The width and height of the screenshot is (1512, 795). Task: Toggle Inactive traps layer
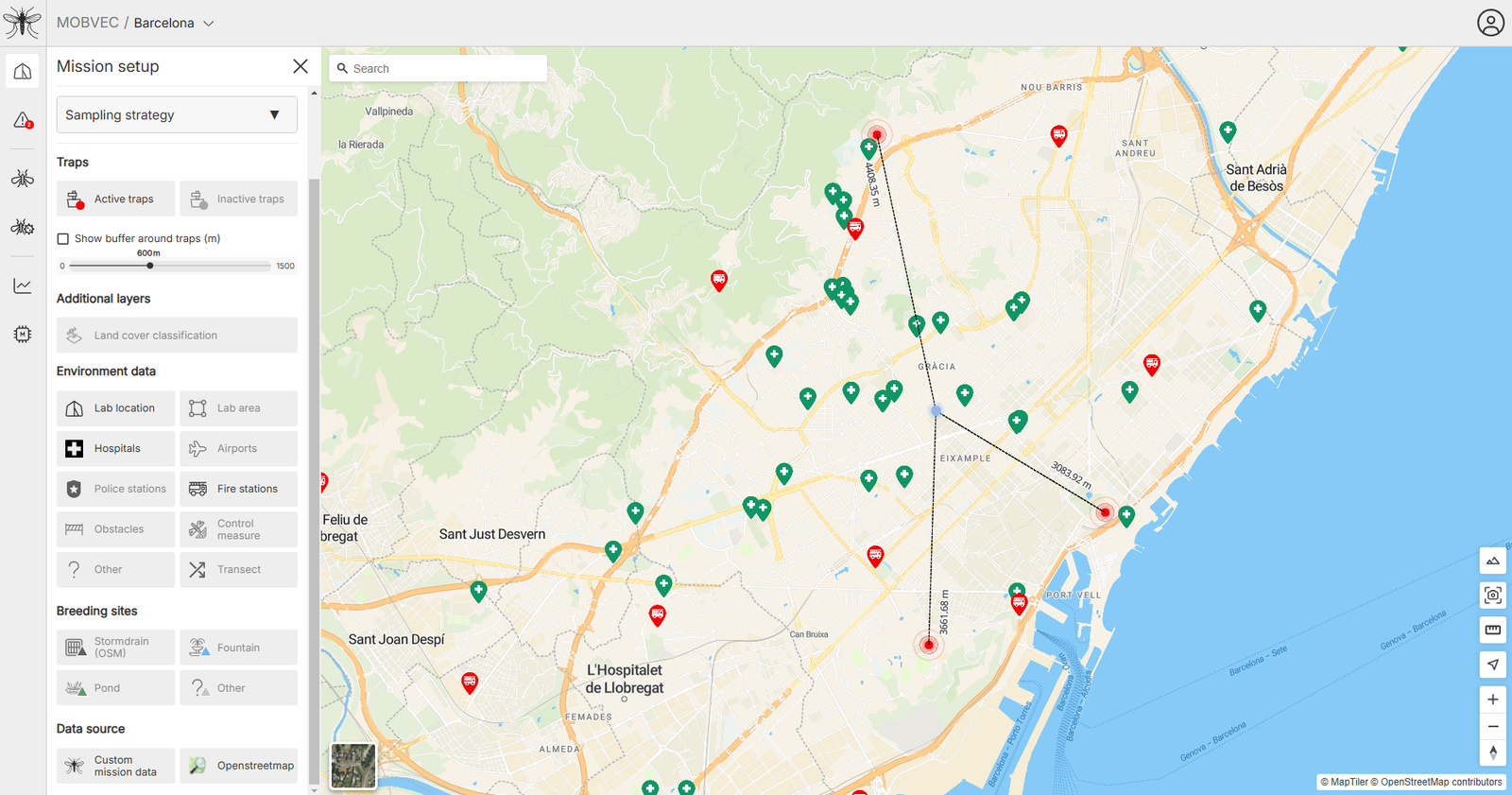click(x=238, y=199)
